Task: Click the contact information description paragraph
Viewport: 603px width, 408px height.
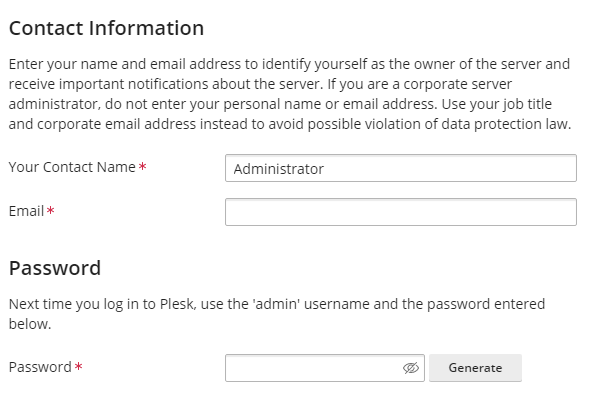Action: [290, 94]
